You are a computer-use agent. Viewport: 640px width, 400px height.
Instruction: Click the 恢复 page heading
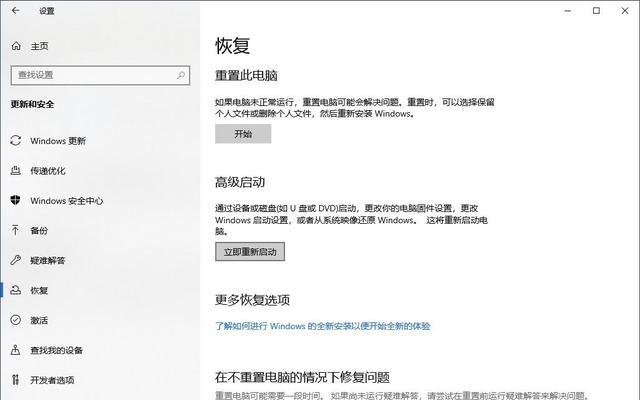(232, 45)
